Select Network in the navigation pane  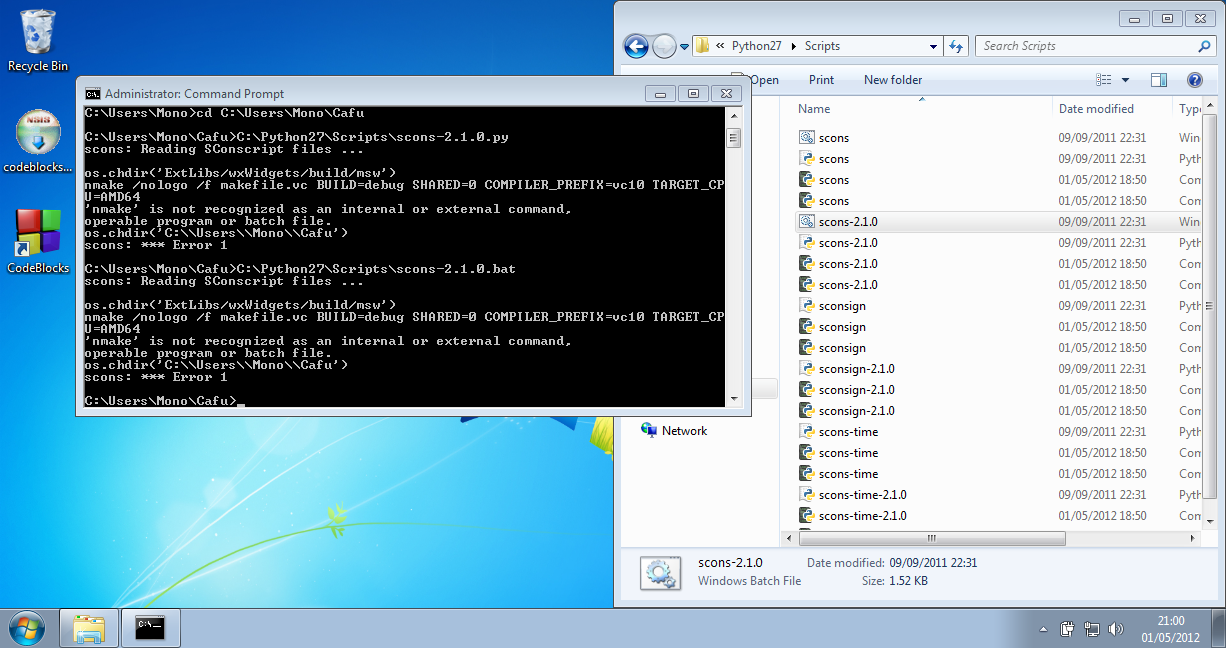[x=684, y=431]
